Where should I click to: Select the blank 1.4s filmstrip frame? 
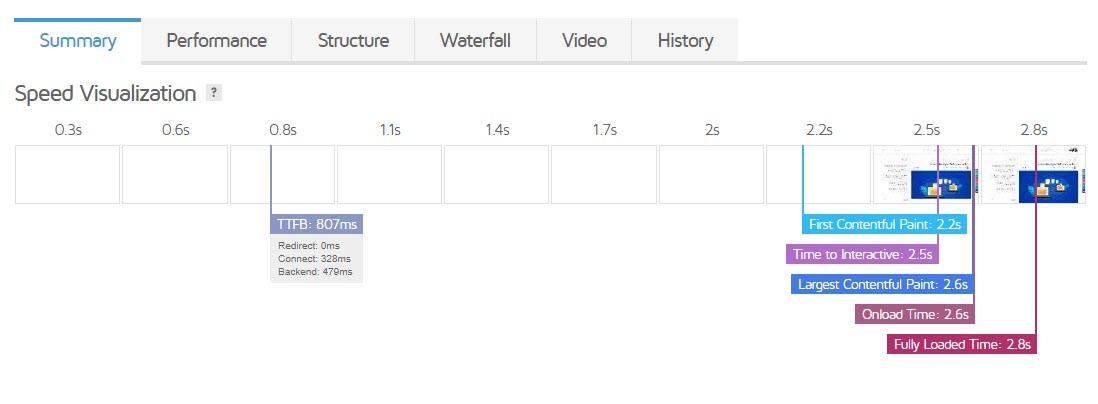click(496, 175)
